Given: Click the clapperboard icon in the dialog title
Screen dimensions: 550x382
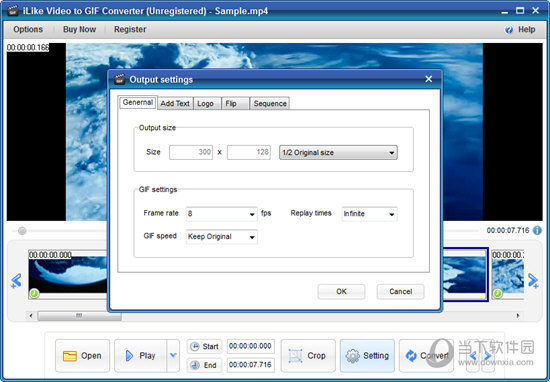Looking at the screenshot, I should point(120,79).
